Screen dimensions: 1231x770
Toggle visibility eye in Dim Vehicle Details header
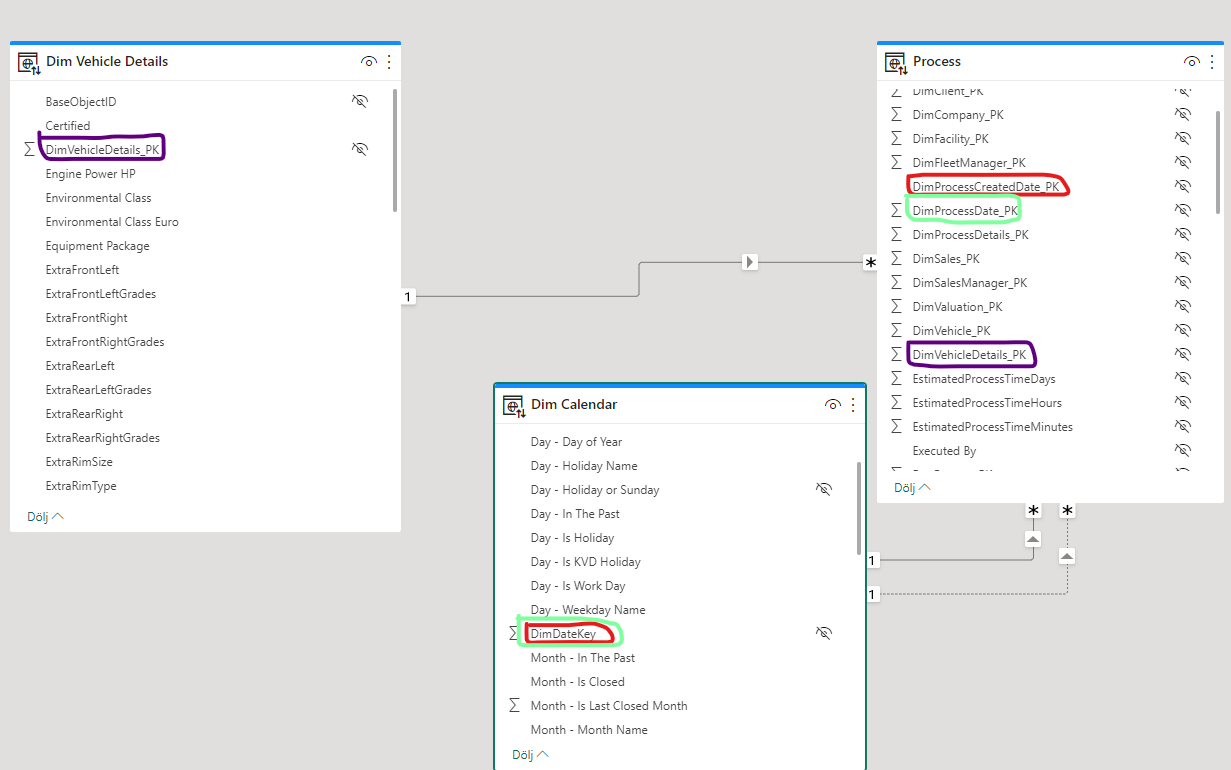click(x=369, y=62)
